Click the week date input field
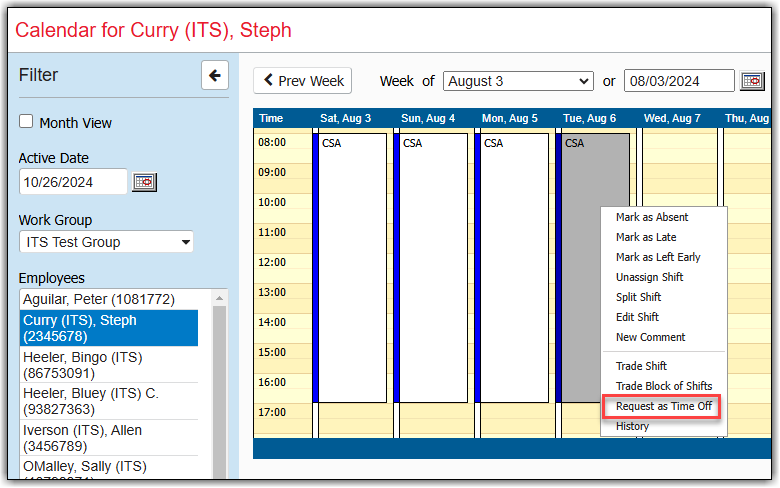This screenshot has width=780, height=488. coord(679,81)
